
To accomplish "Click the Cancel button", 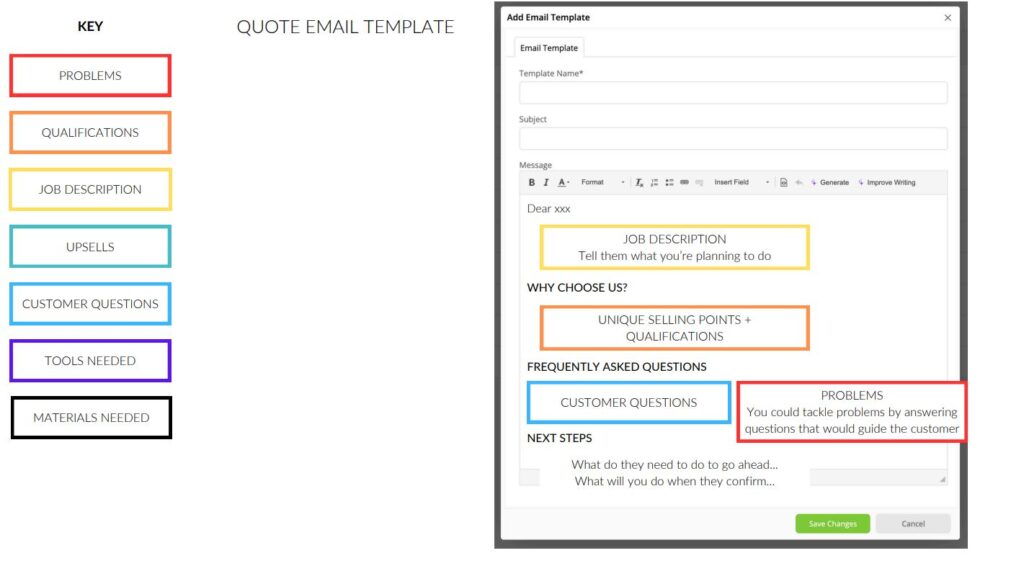I will (x=913, y=523).
